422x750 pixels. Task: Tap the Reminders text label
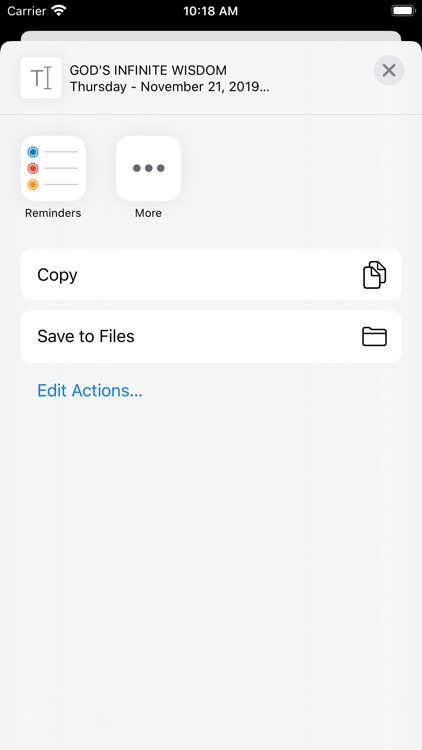point(53,213)
